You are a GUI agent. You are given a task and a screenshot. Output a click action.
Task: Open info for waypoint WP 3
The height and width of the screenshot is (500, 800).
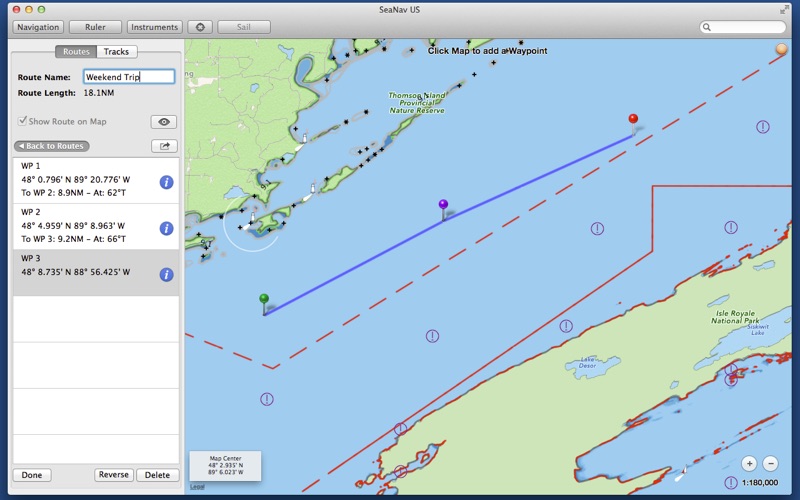[167, 274]
